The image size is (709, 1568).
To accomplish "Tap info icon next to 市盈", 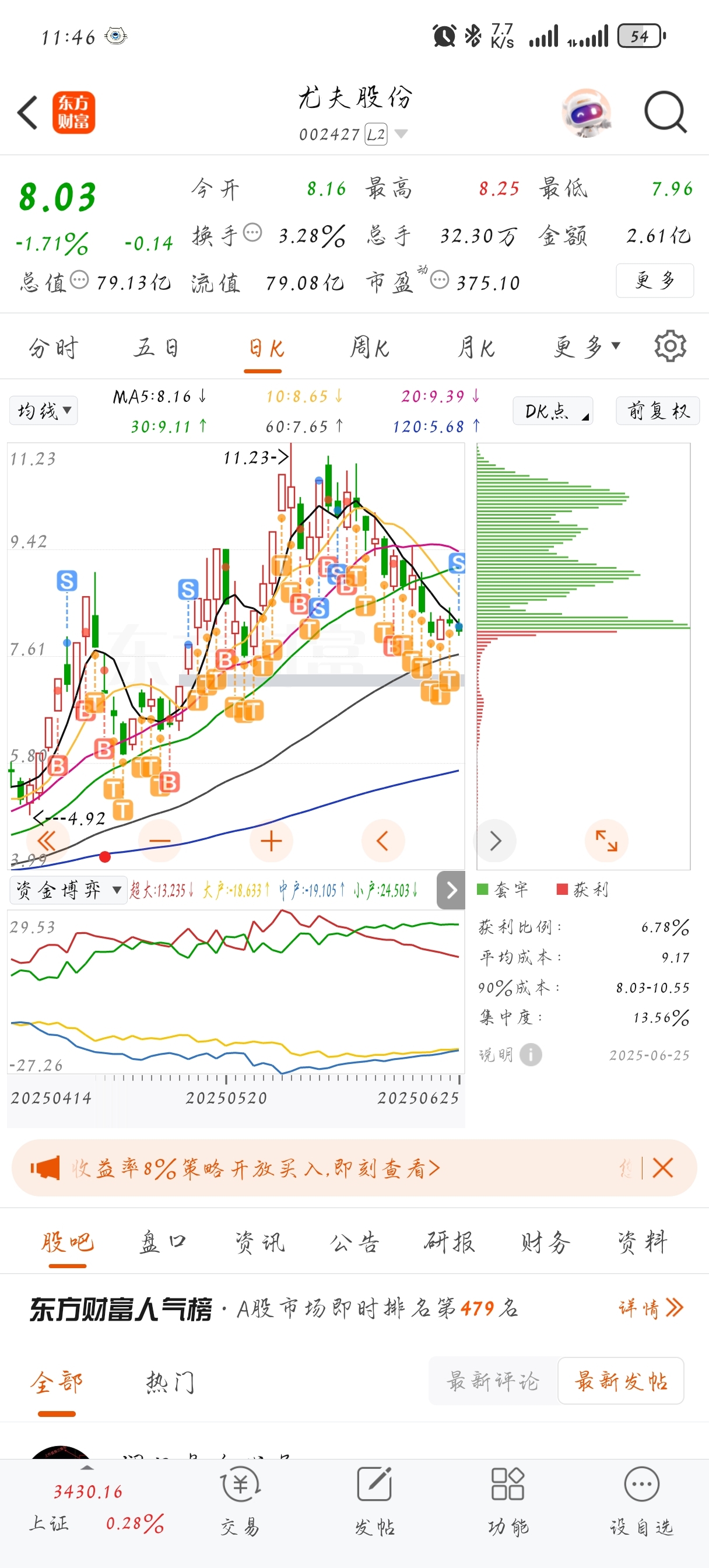I will click(x=440, y=280).
